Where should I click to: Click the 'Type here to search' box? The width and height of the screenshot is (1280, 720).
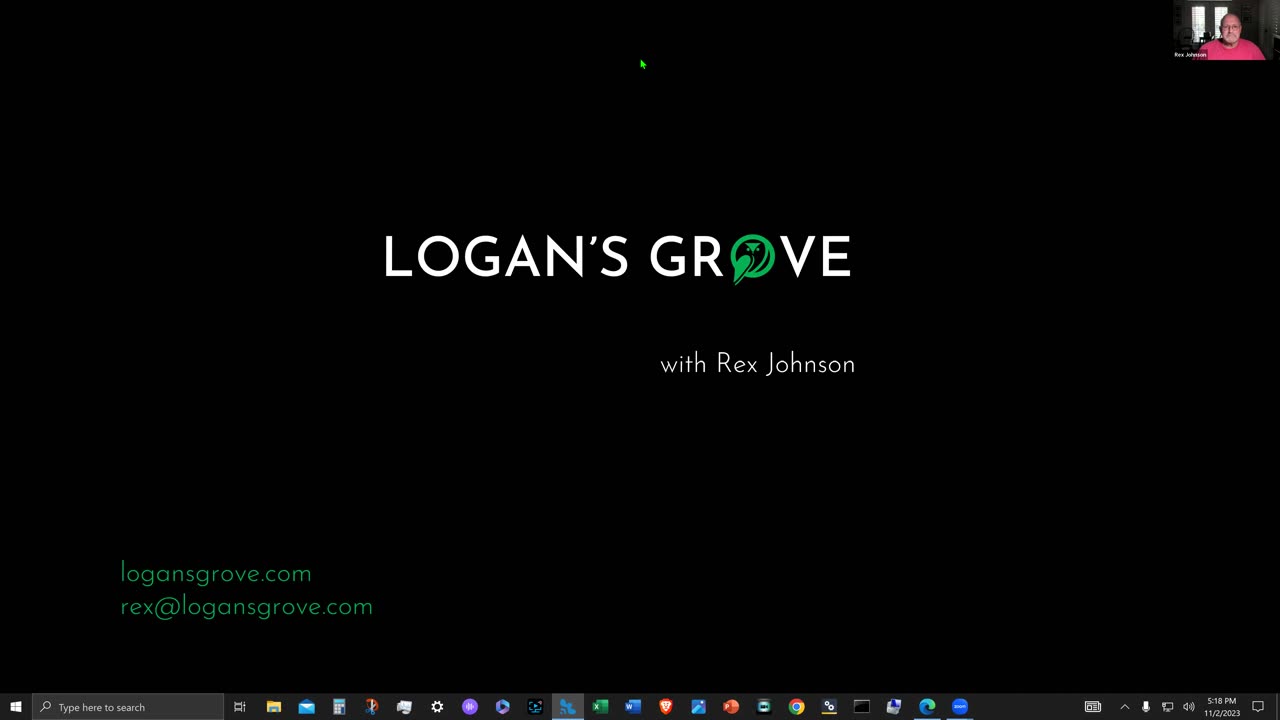click(128, 707)
